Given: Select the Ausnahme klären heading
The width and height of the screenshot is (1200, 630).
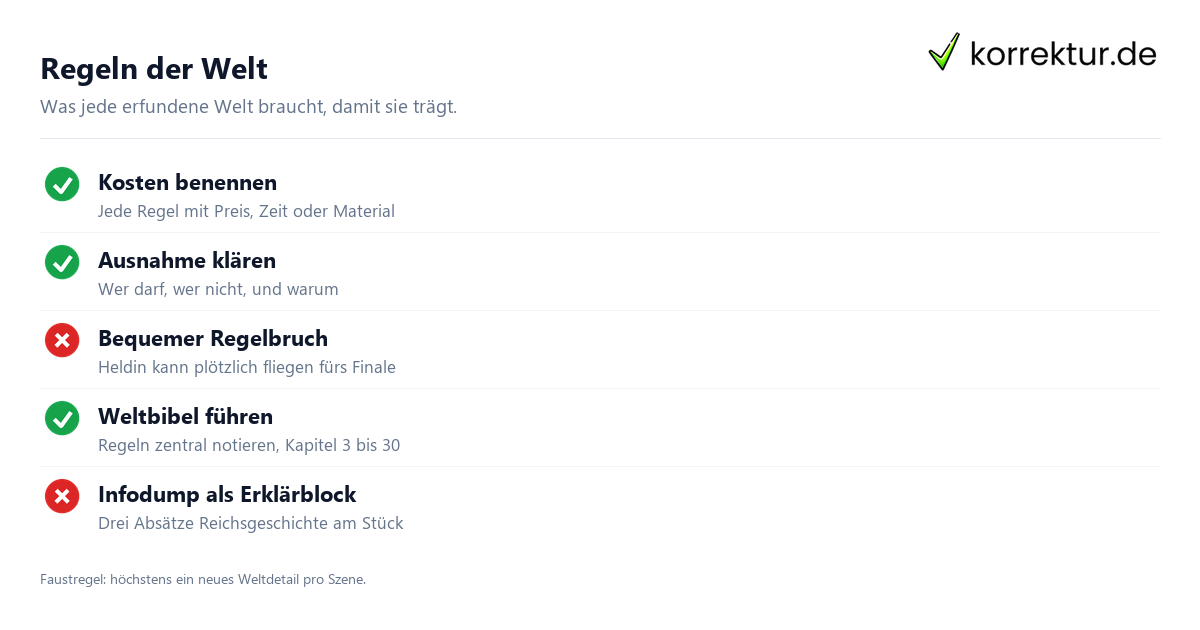Looking at the screenshot, I should [x=187, y=261].
